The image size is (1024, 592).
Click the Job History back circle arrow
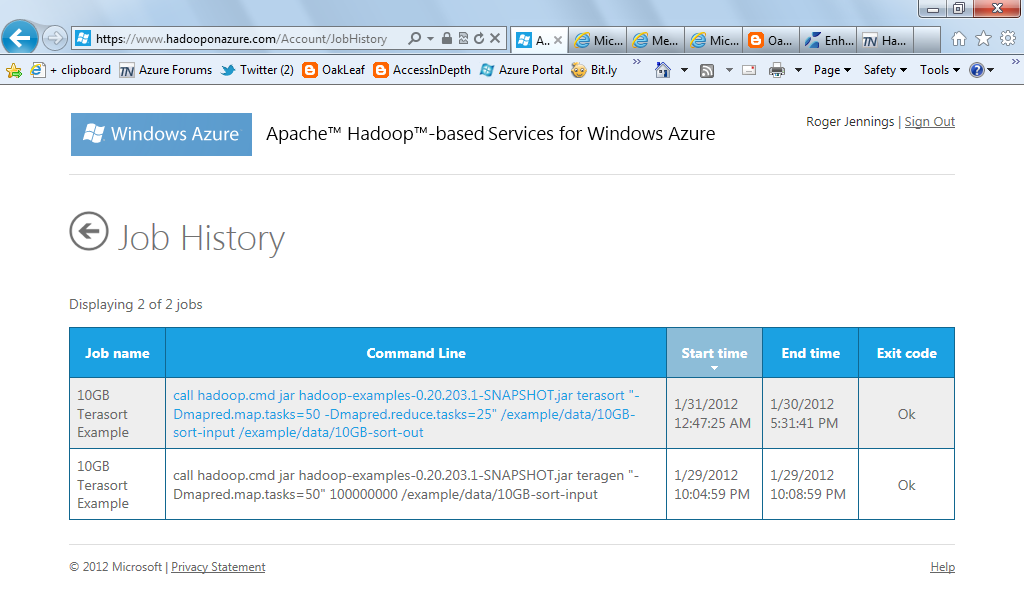coord(89,231)
